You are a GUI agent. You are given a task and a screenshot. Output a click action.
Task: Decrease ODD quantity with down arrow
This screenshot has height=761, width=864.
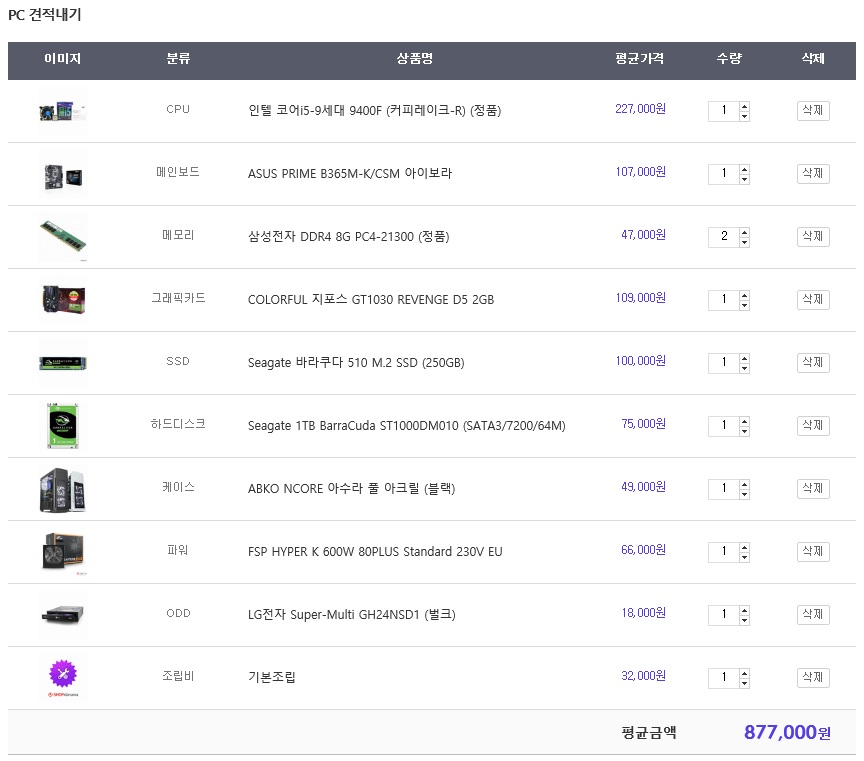tap(744, 619)
